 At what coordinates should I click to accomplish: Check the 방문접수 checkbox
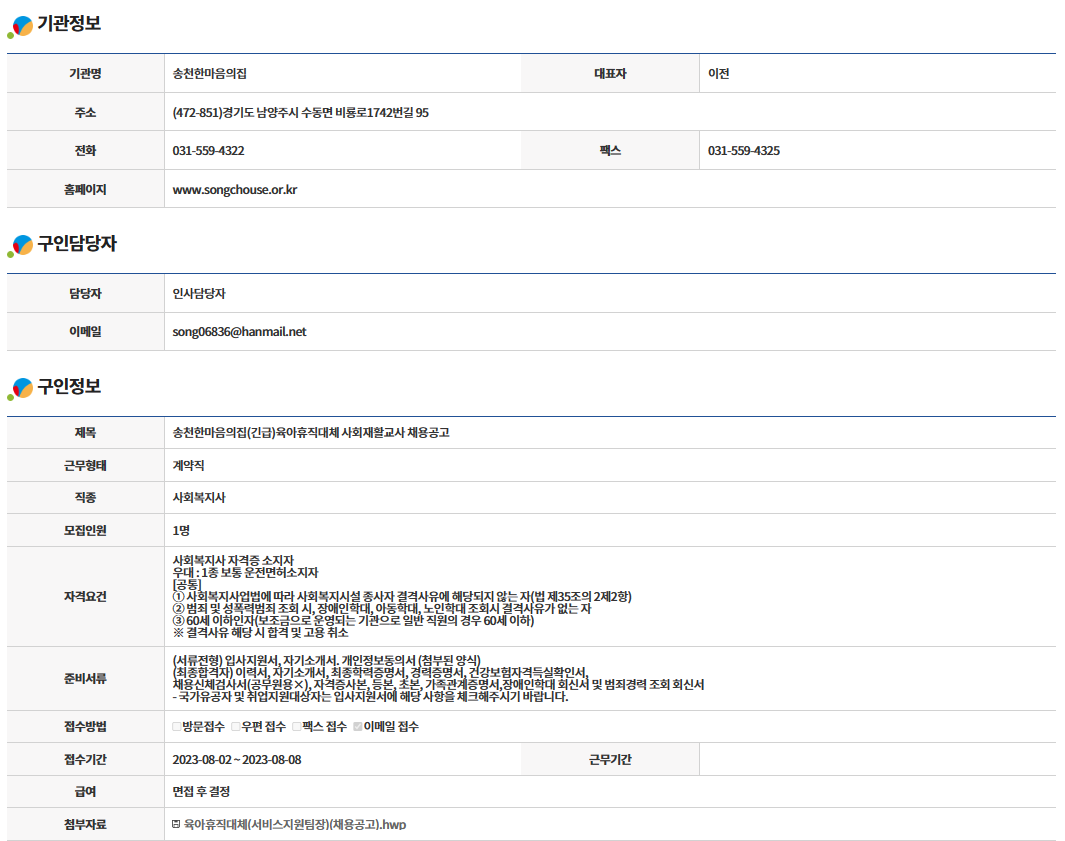(x=177, y=727)
